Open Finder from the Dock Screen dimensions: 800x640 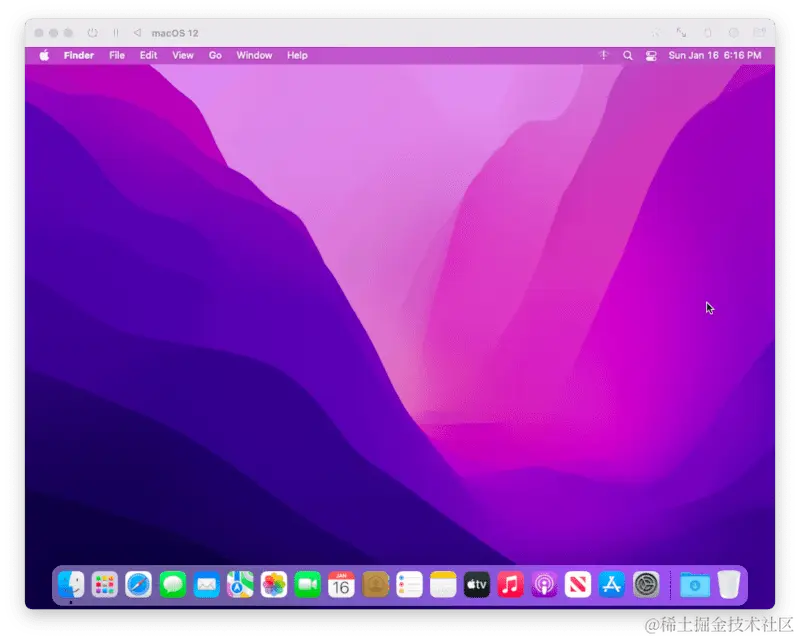click(x=71, y=584)
